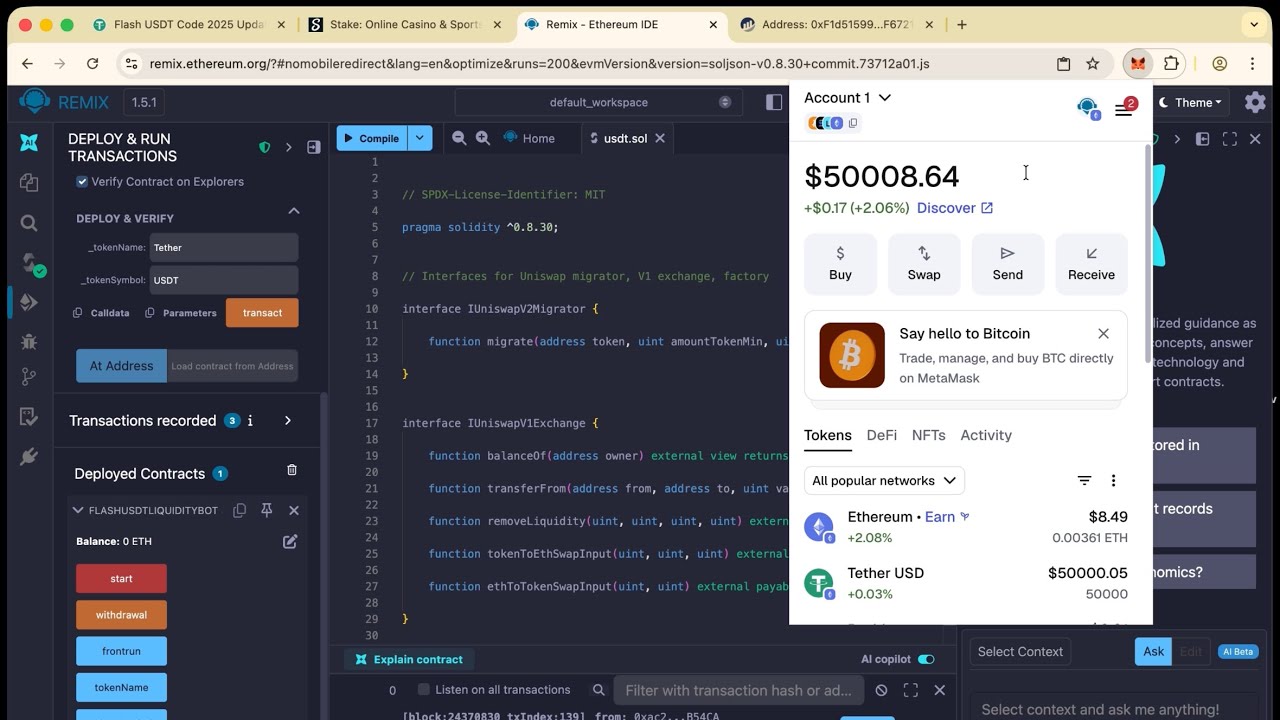Open the token list filter icon
This screenshot has height=720, width=1280.
(x=1084, y=481)
